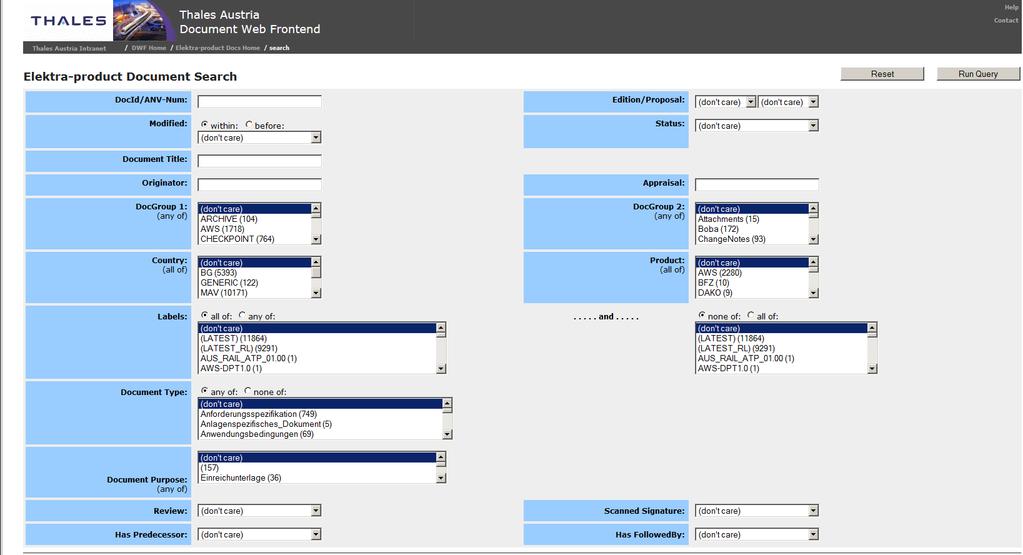1023x555 pixels.
Task: Select Boba (172) in DocGroup 2
Action: (752, 229)
